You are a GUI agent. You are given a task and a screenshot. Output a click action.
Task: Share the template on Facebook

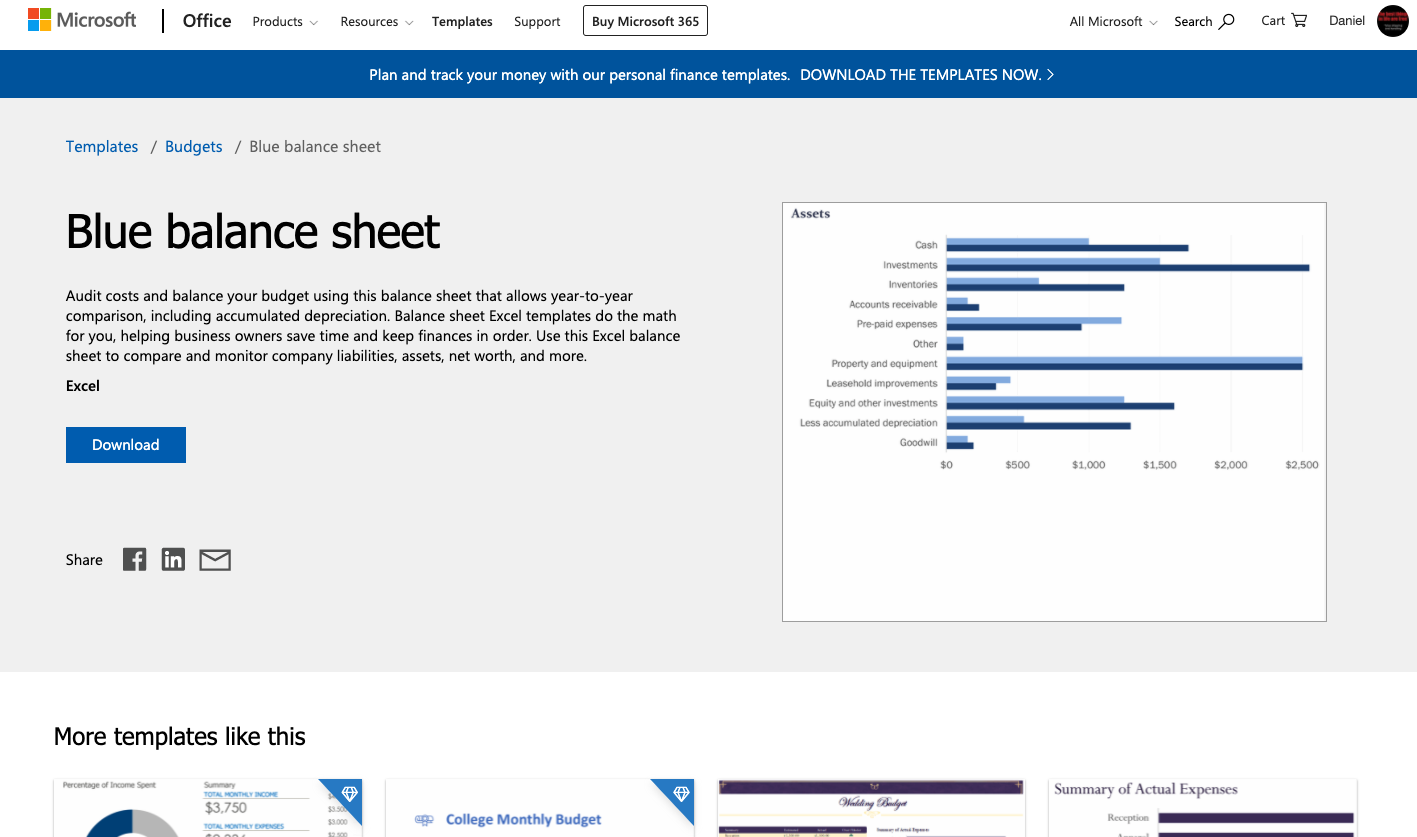tap(134, 559)
